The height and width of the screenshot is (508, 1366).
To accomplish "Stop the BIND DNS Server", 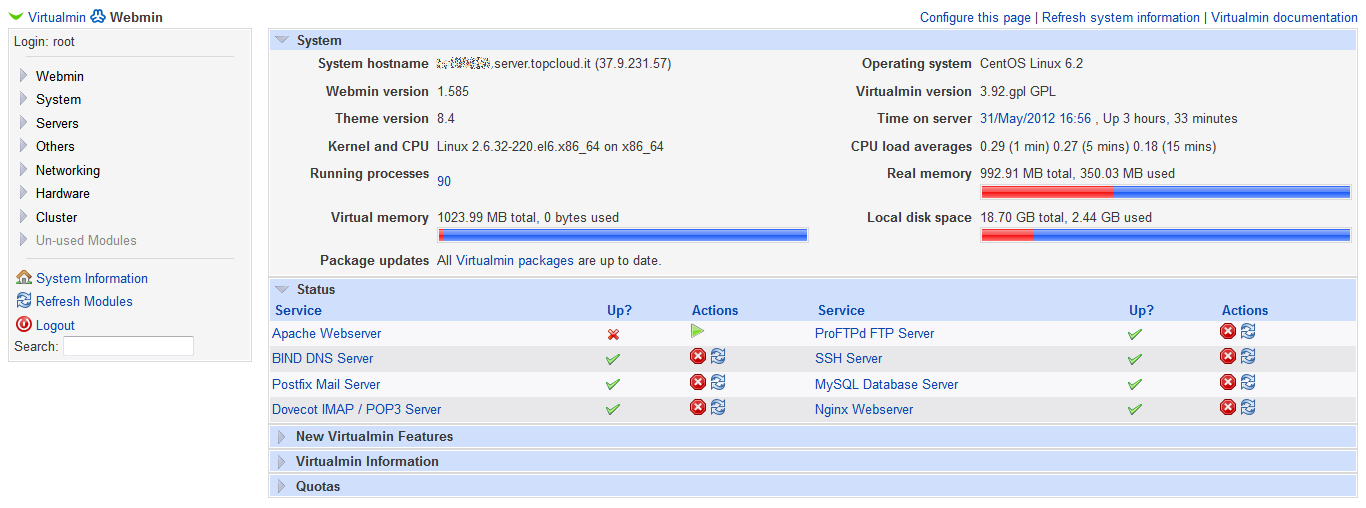I will coord(698,356).
